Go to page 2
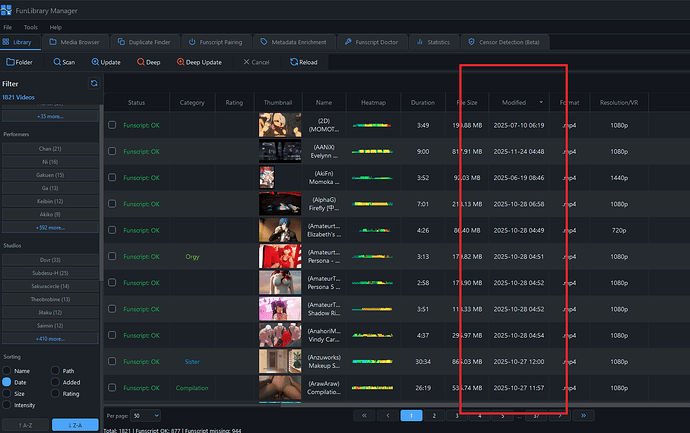Screen dimensions: 690x433 [x=434, y=415]
